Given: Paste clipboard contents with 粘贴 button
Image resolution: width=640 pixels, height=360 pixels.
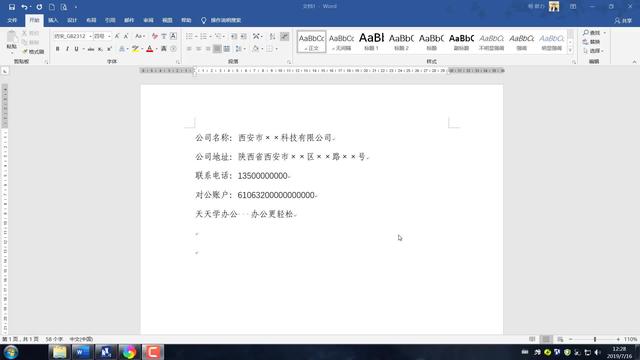Looking at the screenshot, I should (11, 42).
